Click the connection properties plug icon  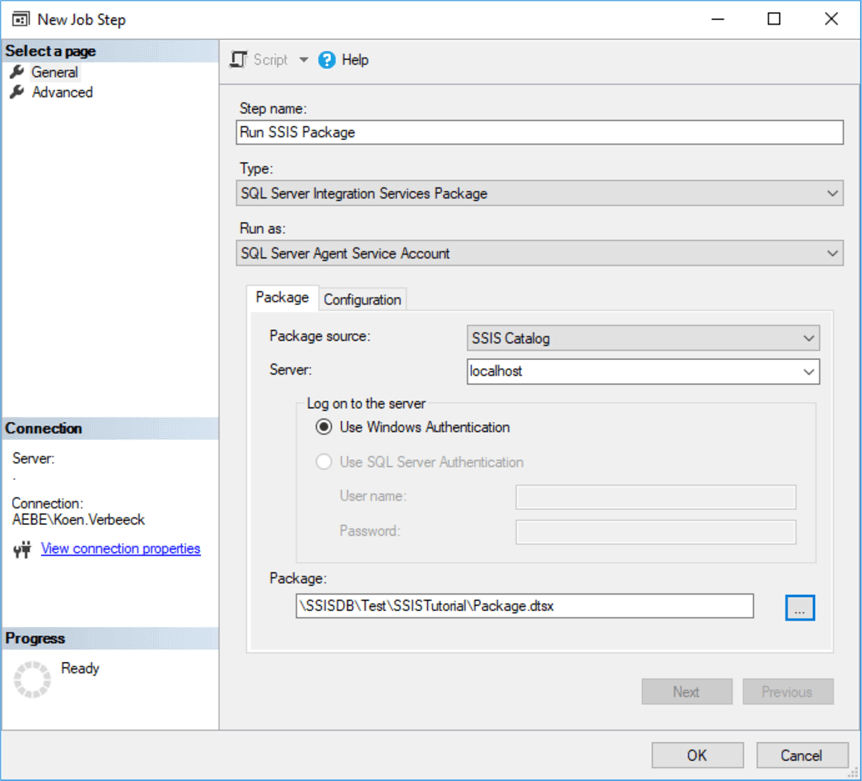pyautogui.click(x=23, y=549)
